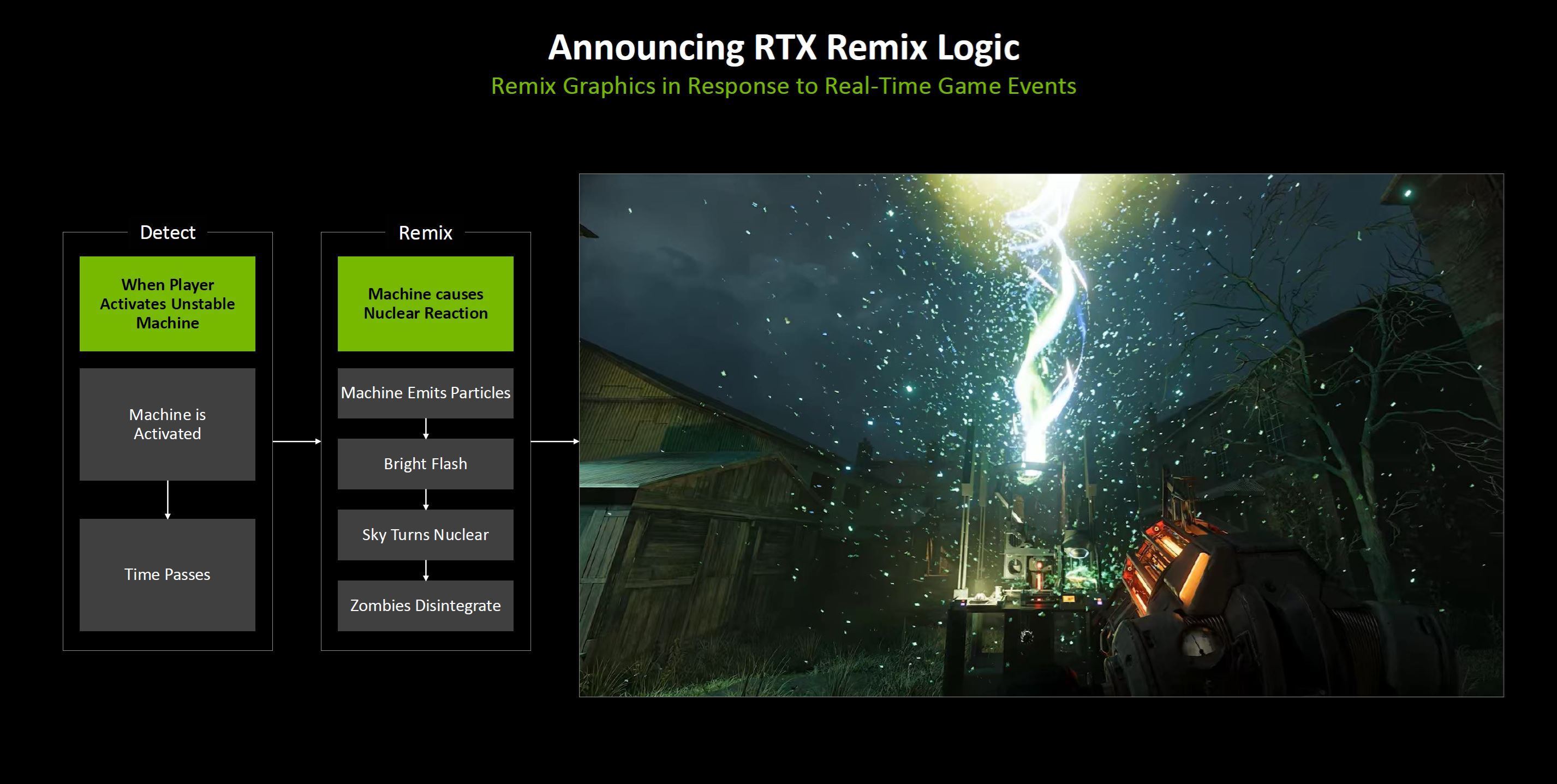Viewport: 1557px width, 784px height.
Task: Click the arrow from Remix panel to screenshot
Action: [554, 441]
